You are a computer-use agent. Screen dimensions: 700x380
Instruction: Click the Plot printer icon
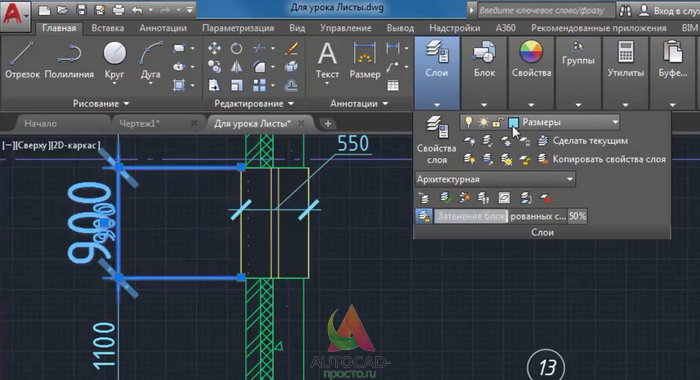coord(118,10)
